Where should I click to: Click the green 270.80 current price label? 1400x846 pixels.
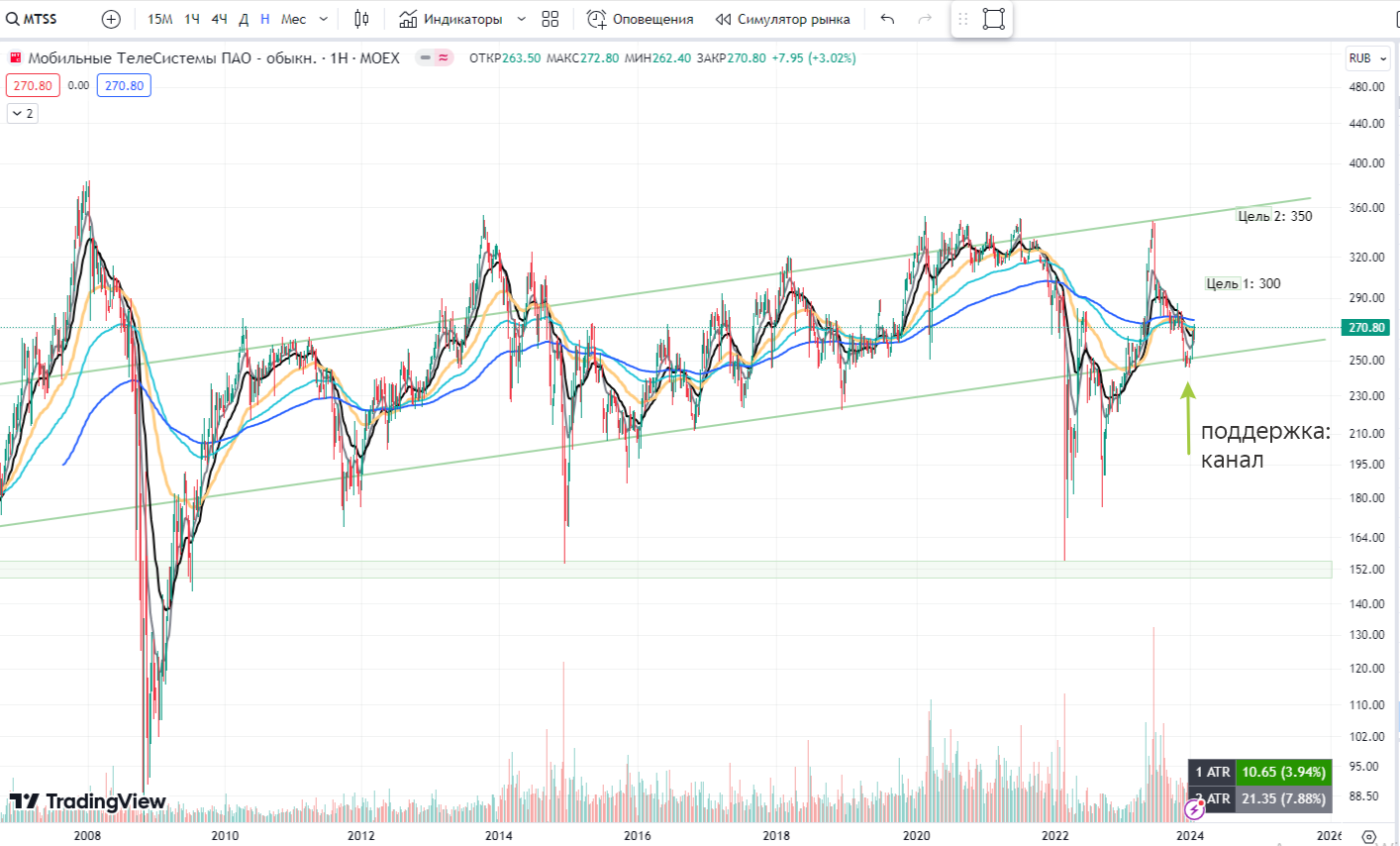[1366, 327]
